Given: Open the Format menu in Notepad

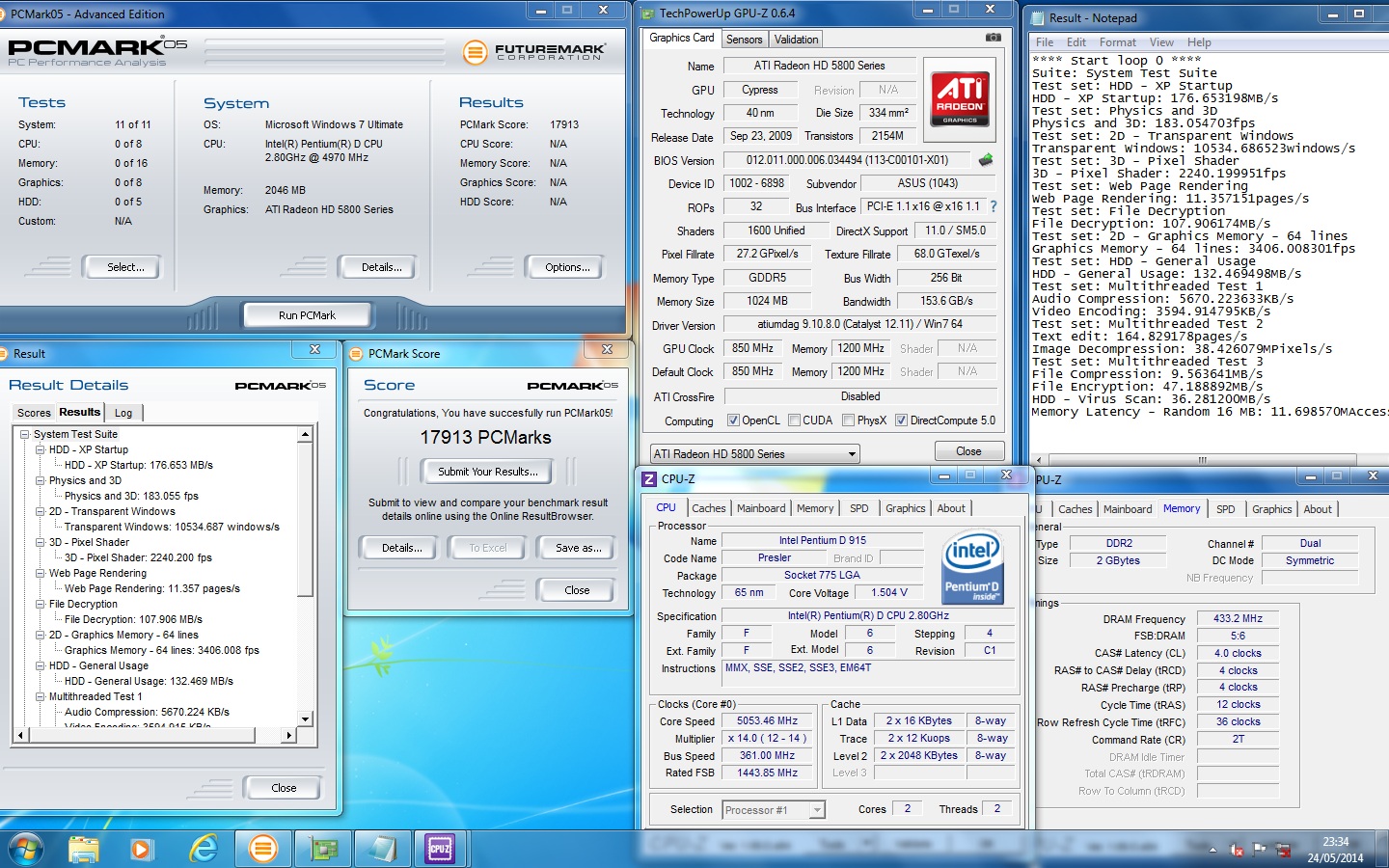Looking at the screenshot, I should pyautogui.click(x=1117, y=42).
